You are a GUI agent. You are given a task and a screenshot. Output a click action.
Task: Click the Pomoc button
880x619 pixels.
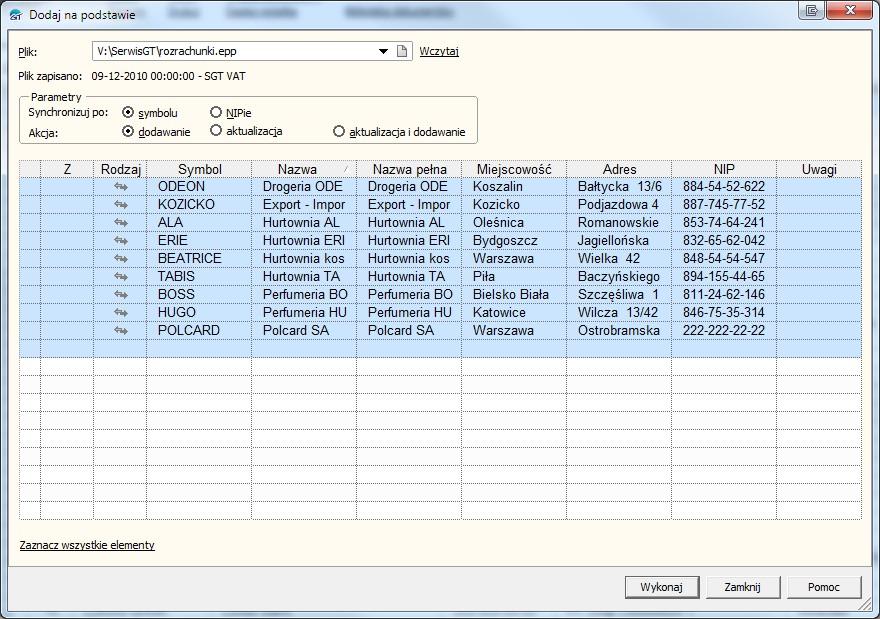click(x=824, y=587)
